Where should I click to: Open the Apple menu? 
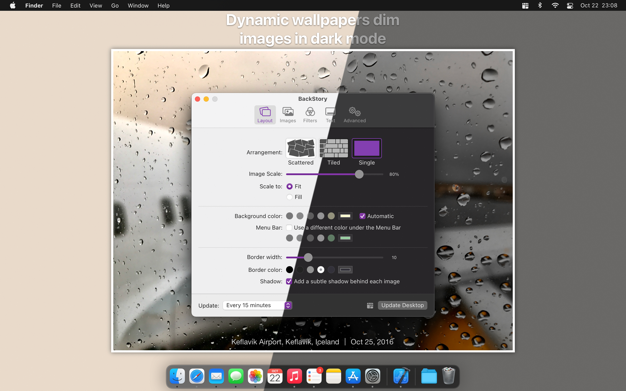click(x=12, y=6)
